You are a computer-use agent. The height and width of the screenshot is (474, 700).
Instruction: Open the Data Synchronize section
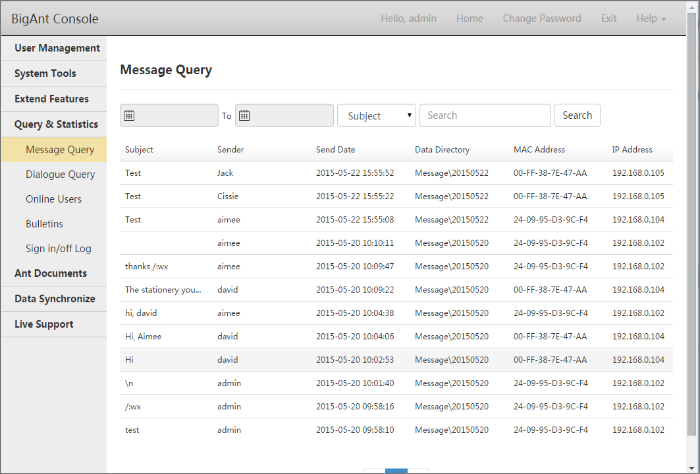point(55,299)
